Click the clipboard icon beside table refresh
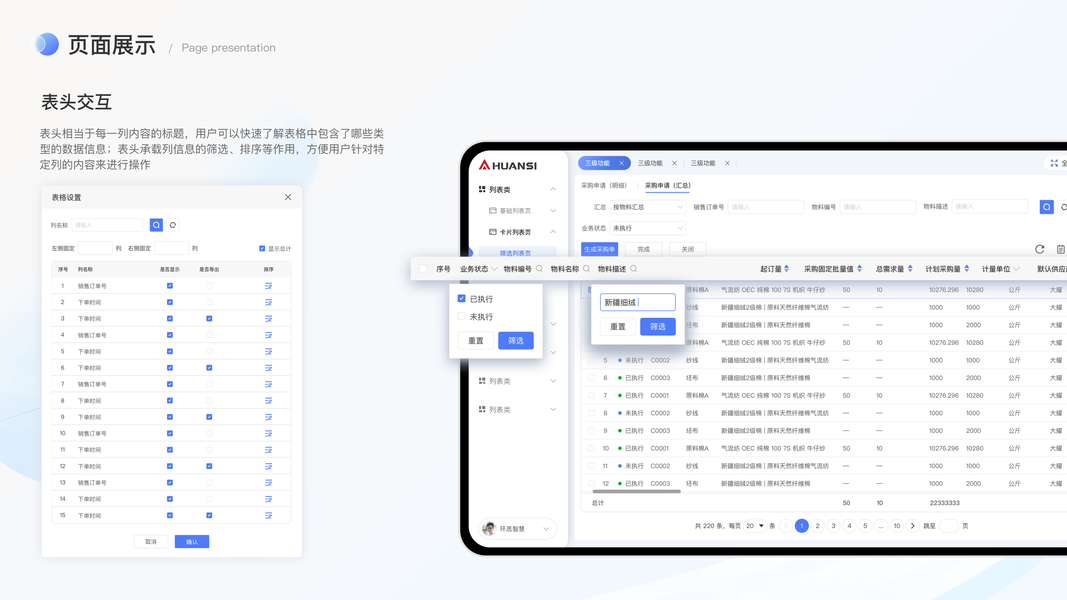 (x=1060, y=249)
